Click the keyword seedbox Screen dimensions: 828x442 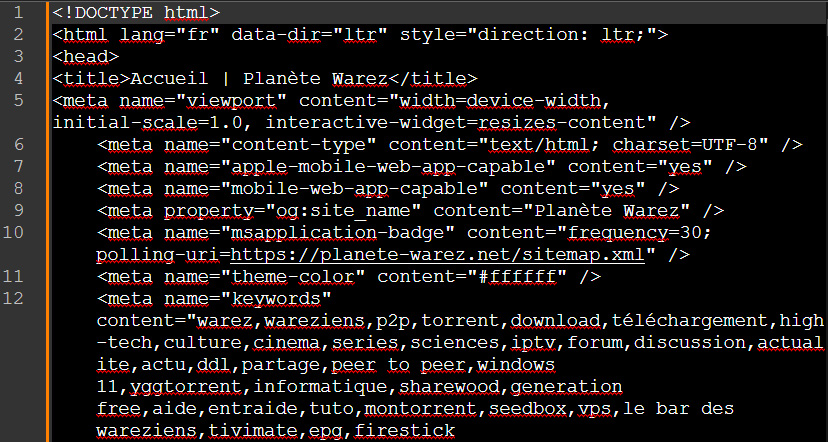point(528,409)
